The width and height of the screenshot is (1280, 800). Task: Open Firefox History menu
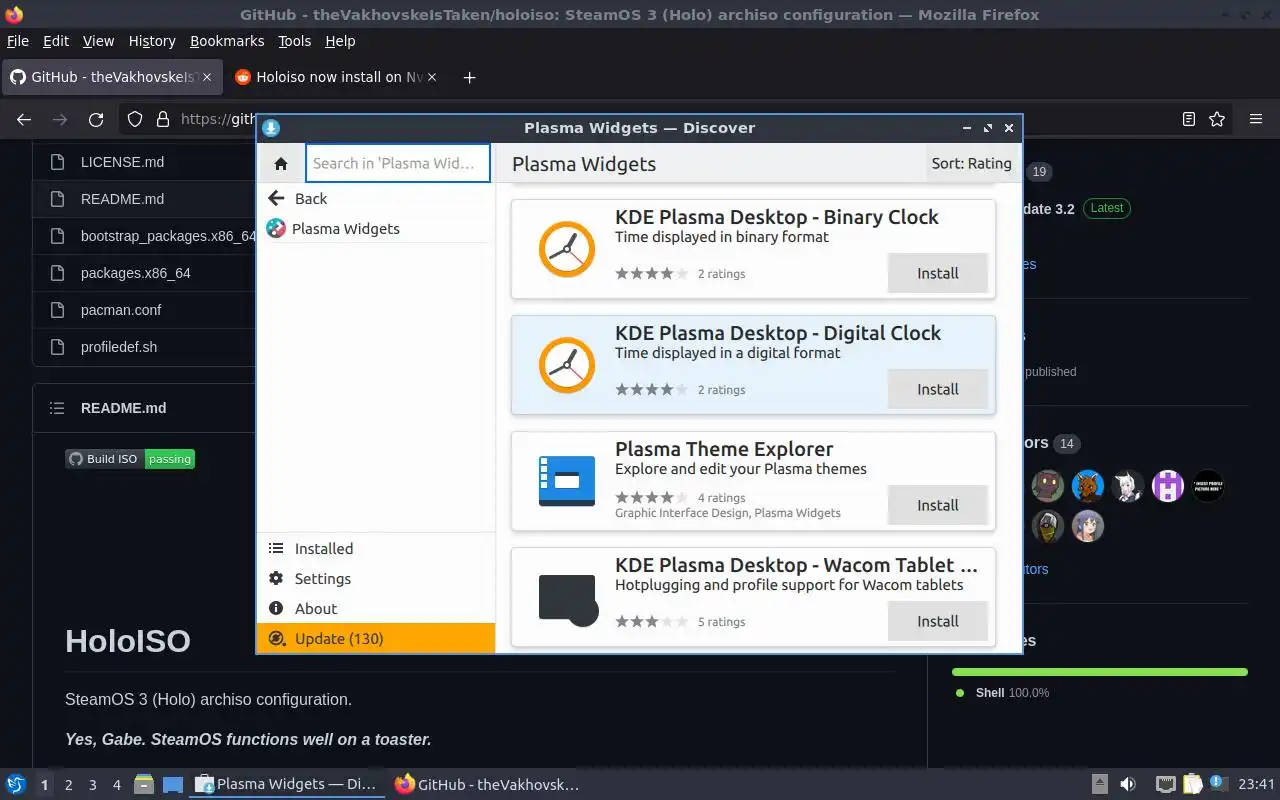coord(152,41)
